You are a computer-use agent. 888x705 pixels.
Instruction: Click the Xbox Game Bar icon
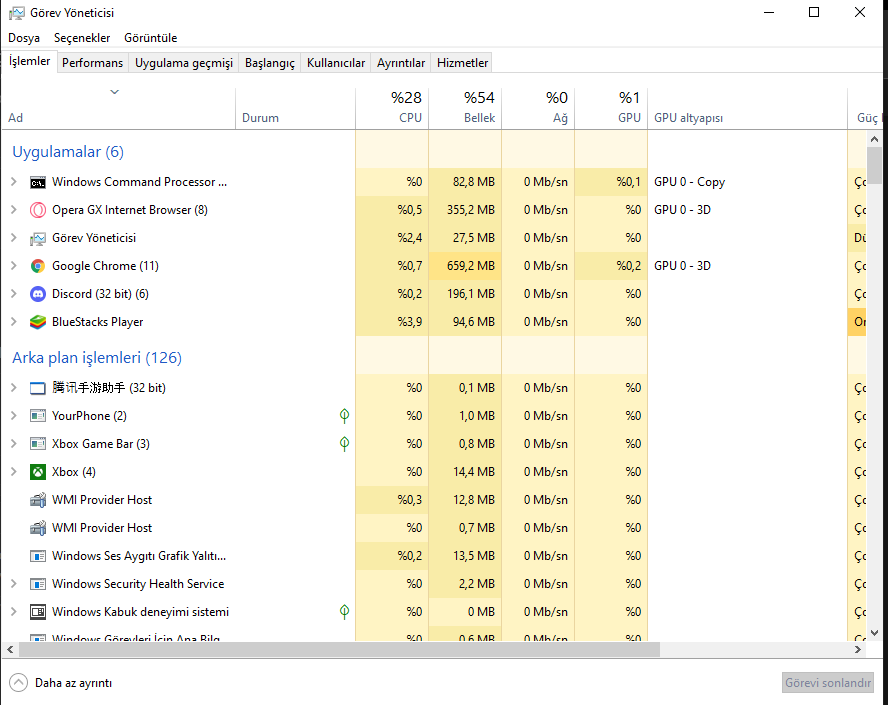pos(37,444)
